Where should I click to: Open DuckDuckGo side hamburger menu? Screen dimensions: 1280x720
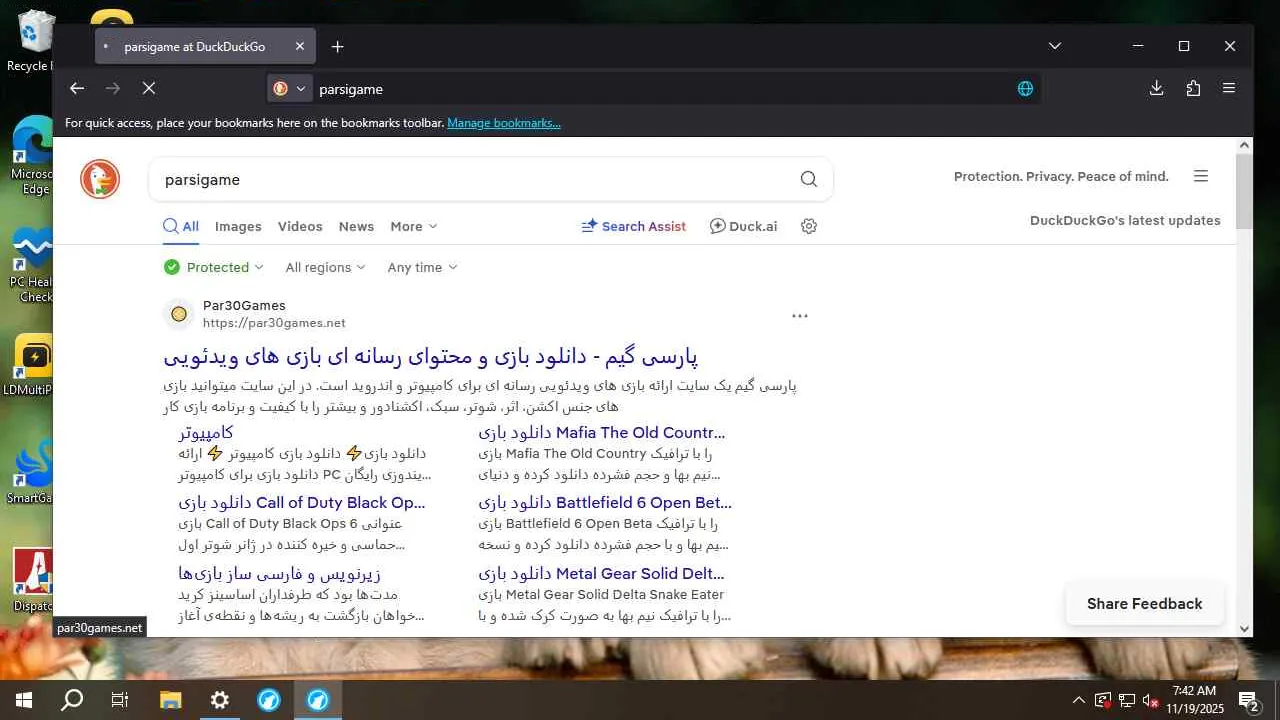pyautogui.click(x=1201, y=176)
